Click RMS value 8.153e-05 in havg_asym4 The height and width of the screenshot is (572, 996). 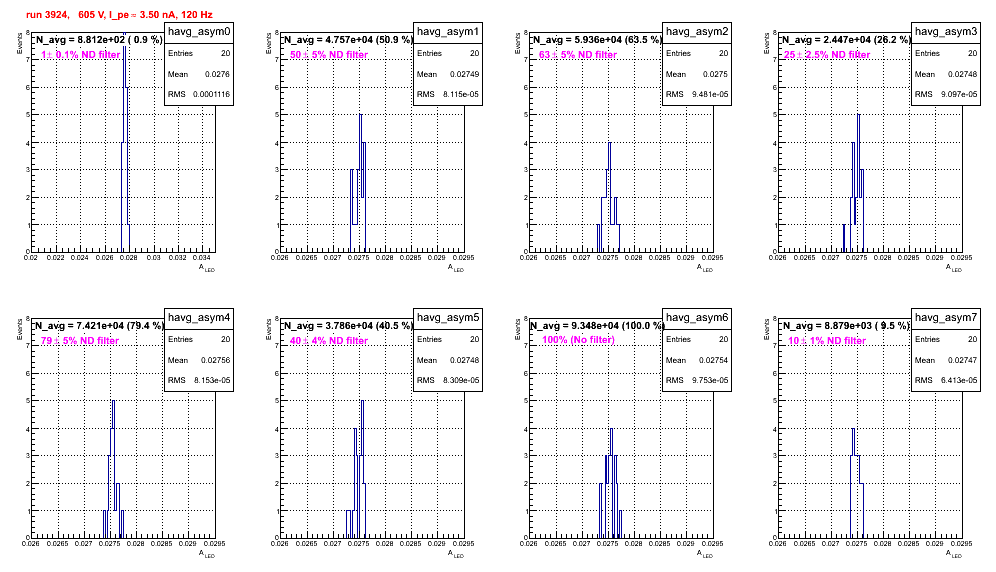click(212, 380)
